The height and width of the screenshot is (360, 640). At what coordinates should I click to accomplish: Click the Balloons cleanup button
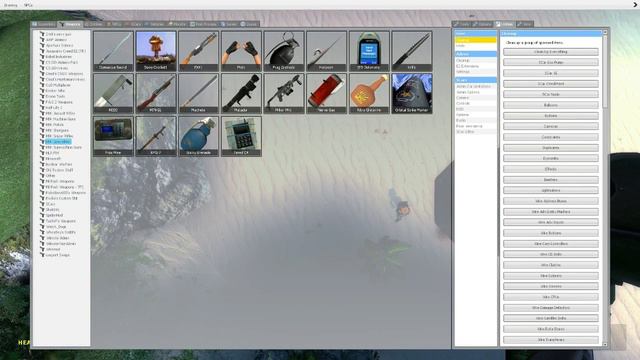551,105
